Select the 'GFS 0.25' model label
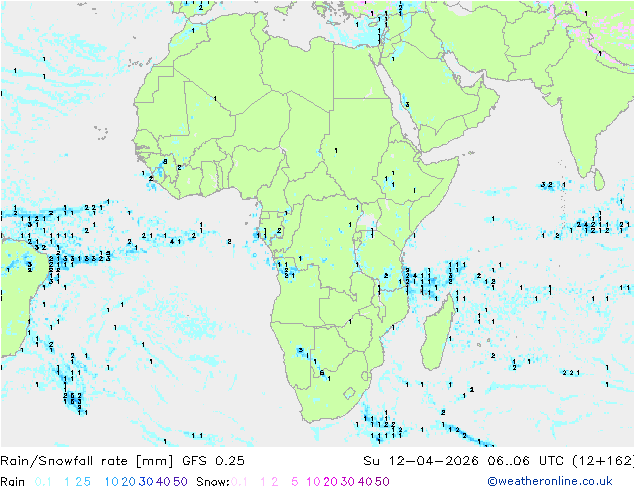Viewport: 634px width, 490px height. [x=213, y=460]
